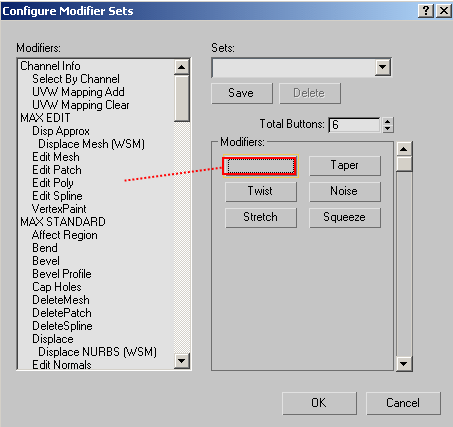The width and height of the screenshot is (453, 427).
Task: Click the Cancel button
Action: 403,403
